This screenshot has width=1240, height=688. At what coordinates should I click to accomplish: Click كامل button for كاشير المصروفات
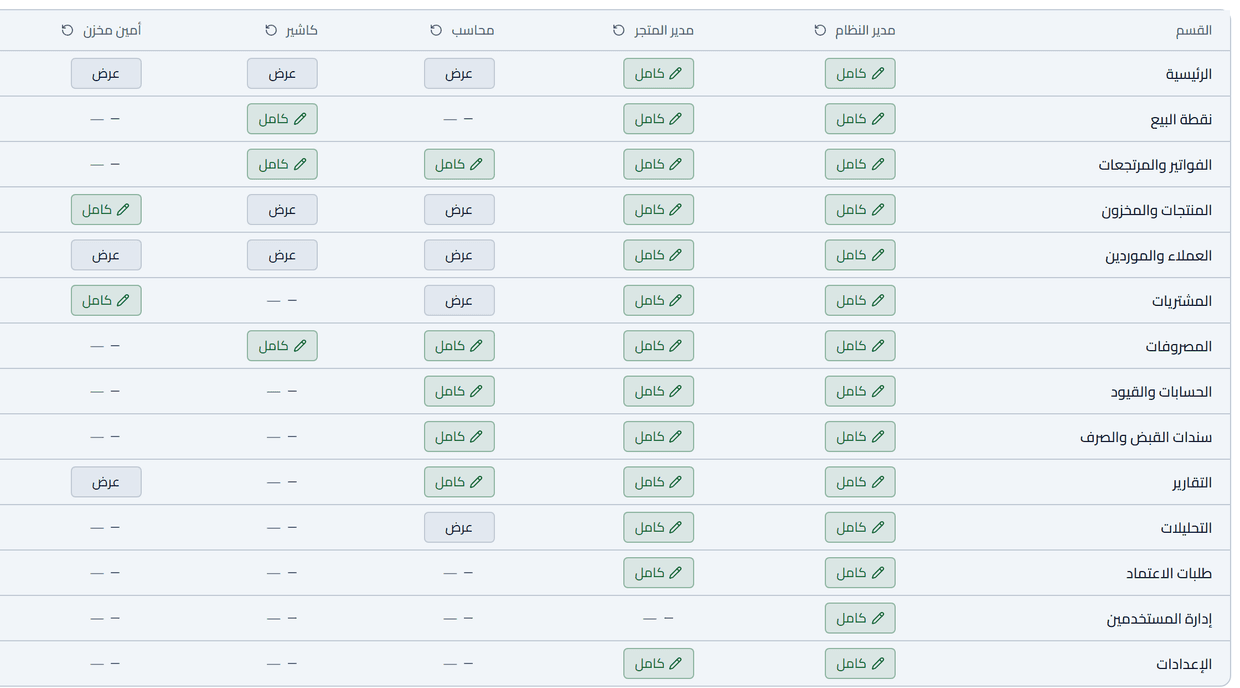(282, 346)
